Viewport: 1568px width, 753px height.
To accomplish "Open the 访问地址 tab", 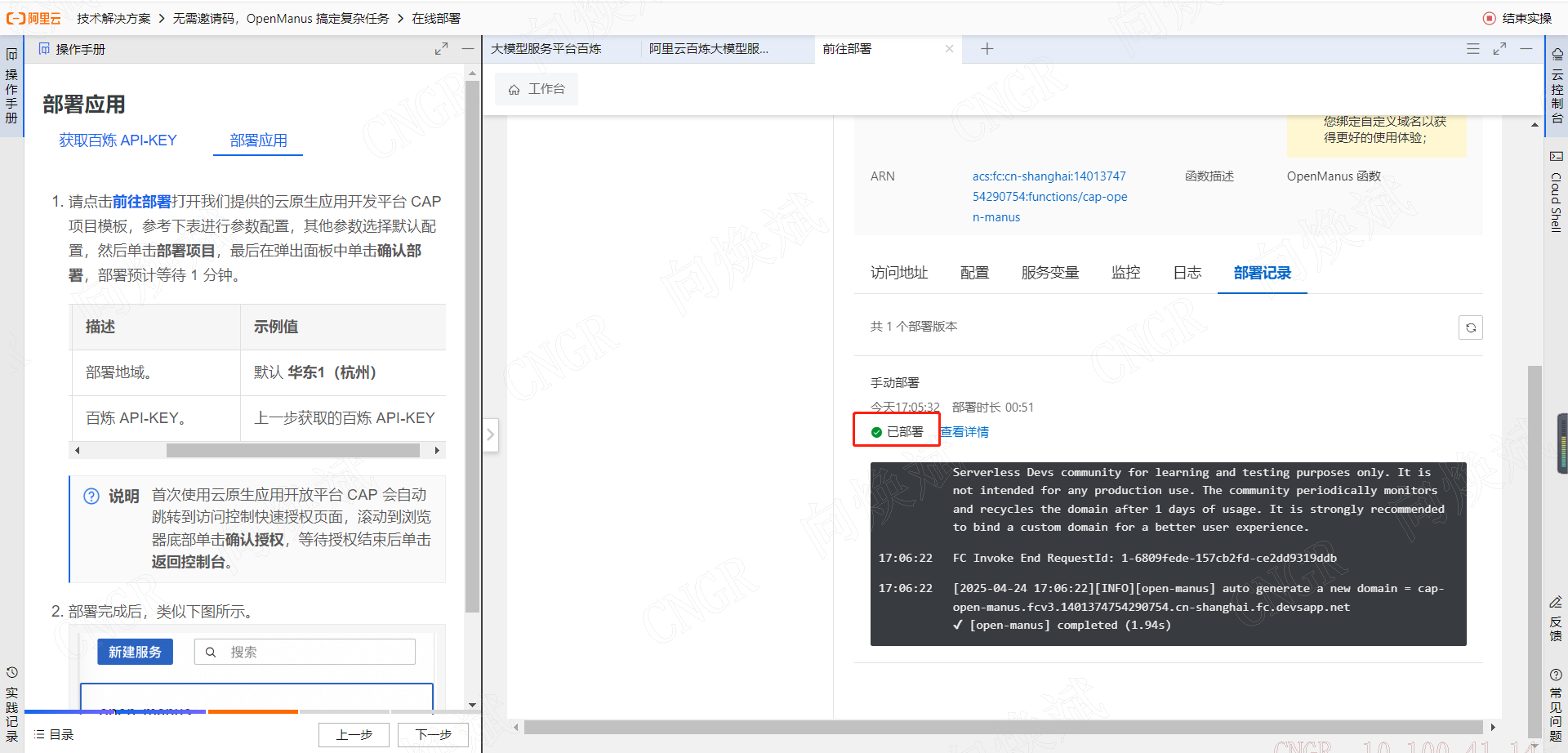I will (x=899, y=273).
